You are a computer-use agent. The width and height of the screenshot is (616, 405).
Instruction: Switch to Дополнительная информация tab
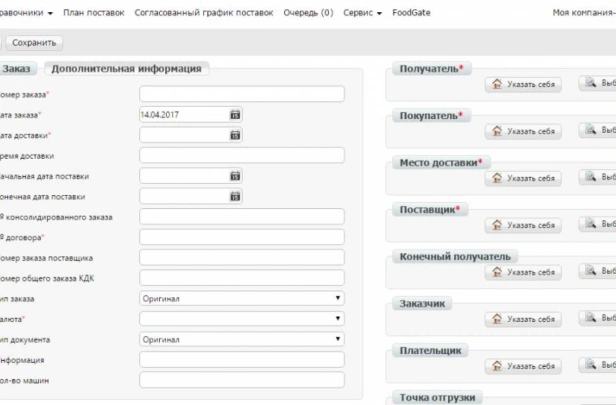tap(126, 69)
